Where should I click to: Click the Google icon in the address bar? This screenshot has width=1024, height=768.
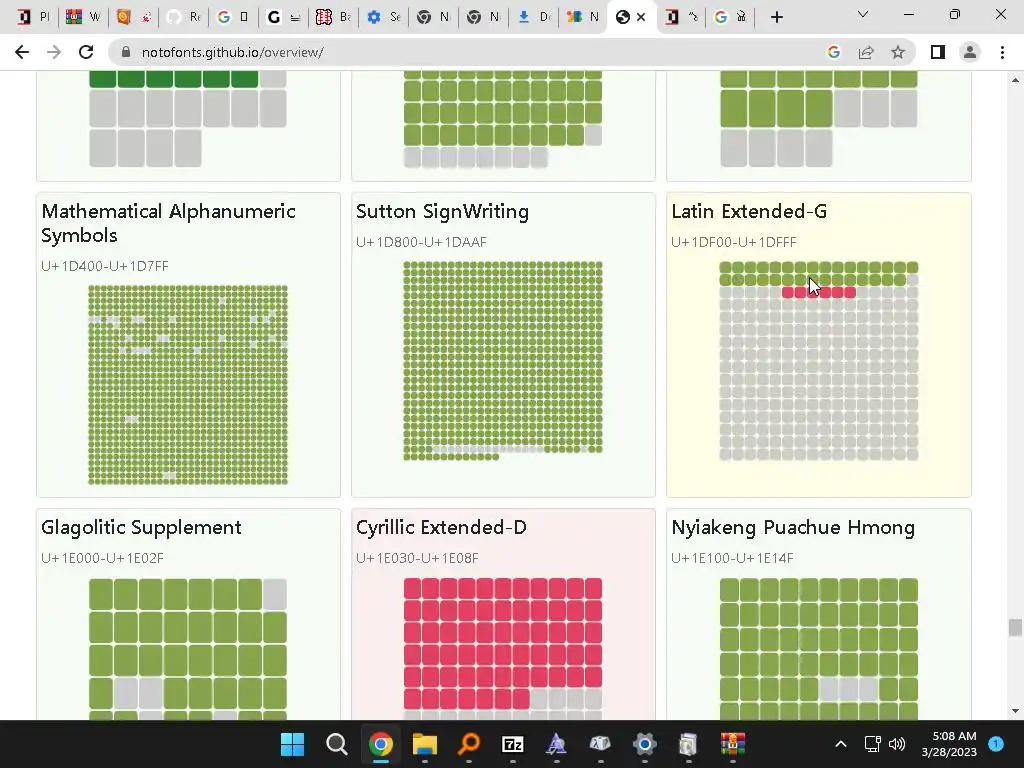[833, 52]
